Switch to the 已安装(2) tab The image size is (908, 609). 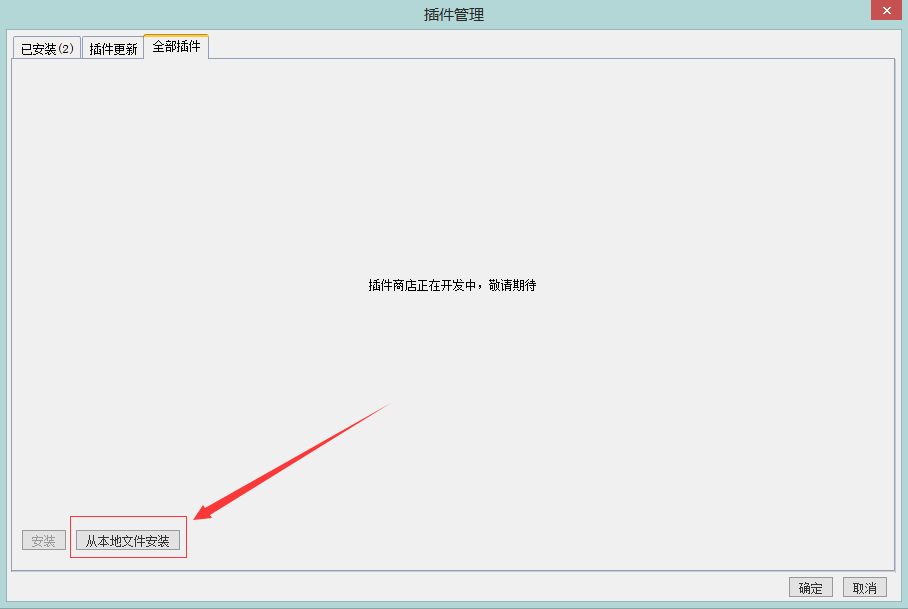47,48
